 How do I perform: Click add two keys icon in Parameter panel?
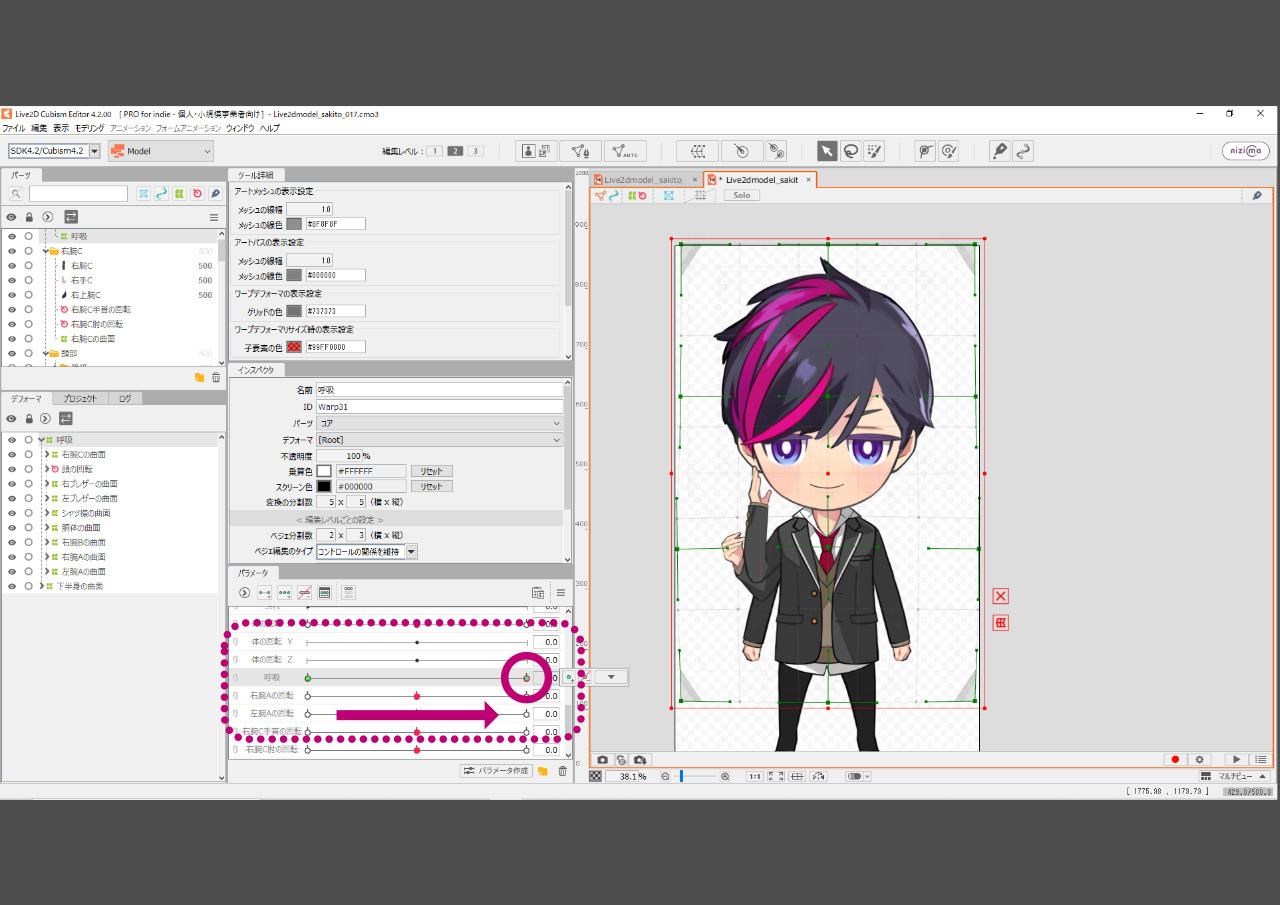pos(265,593)
